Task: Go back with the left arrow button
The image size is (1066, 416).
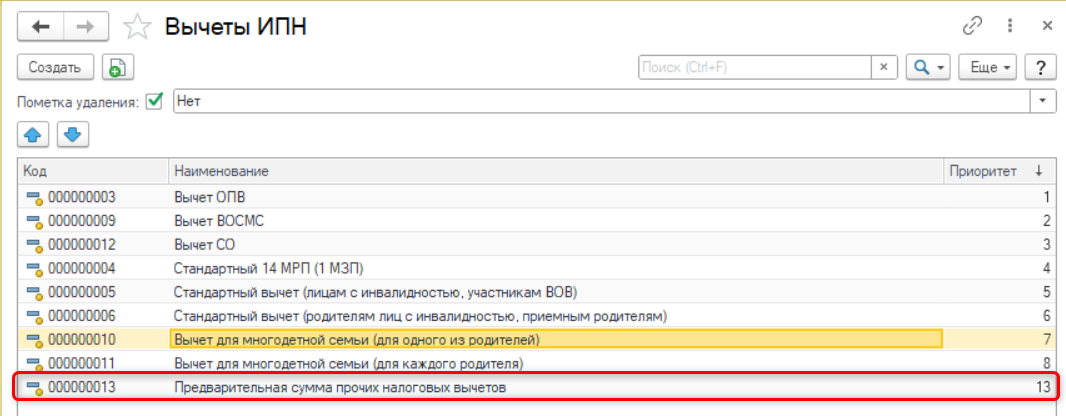Action: pos(41,27)
